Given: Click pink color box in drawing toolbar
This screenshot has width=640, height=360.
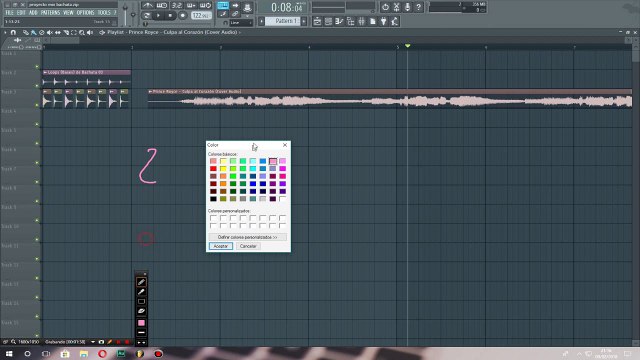Looking at the screenshot, I should 141,323.
